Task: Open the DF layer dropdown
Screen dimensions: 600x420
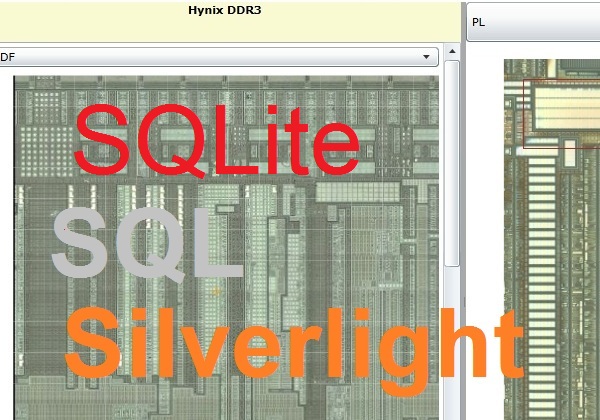Action: click(x=219, y=57)
